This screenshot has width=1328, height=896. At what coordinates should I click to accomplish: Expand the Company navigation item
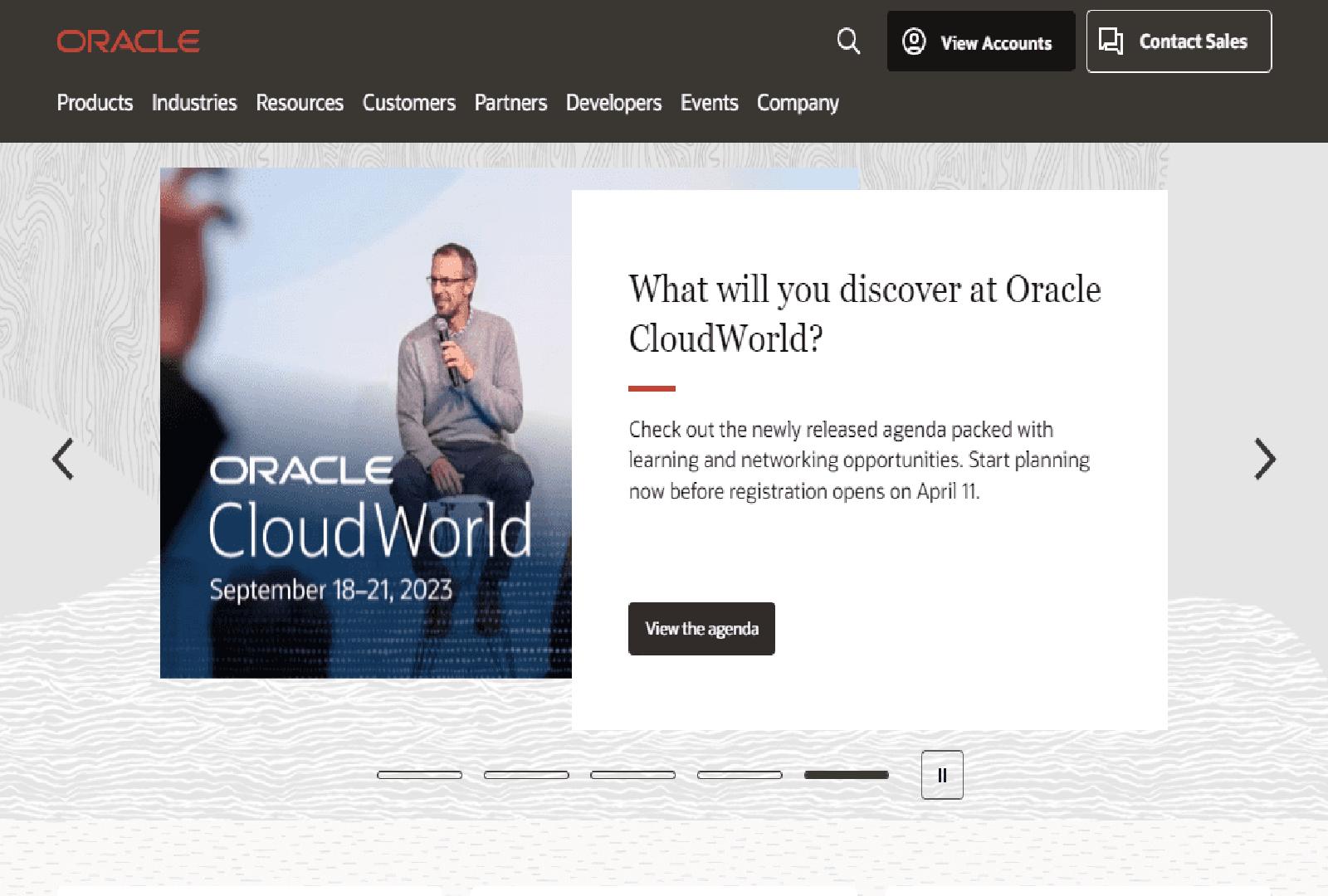(x=797, y=103)
